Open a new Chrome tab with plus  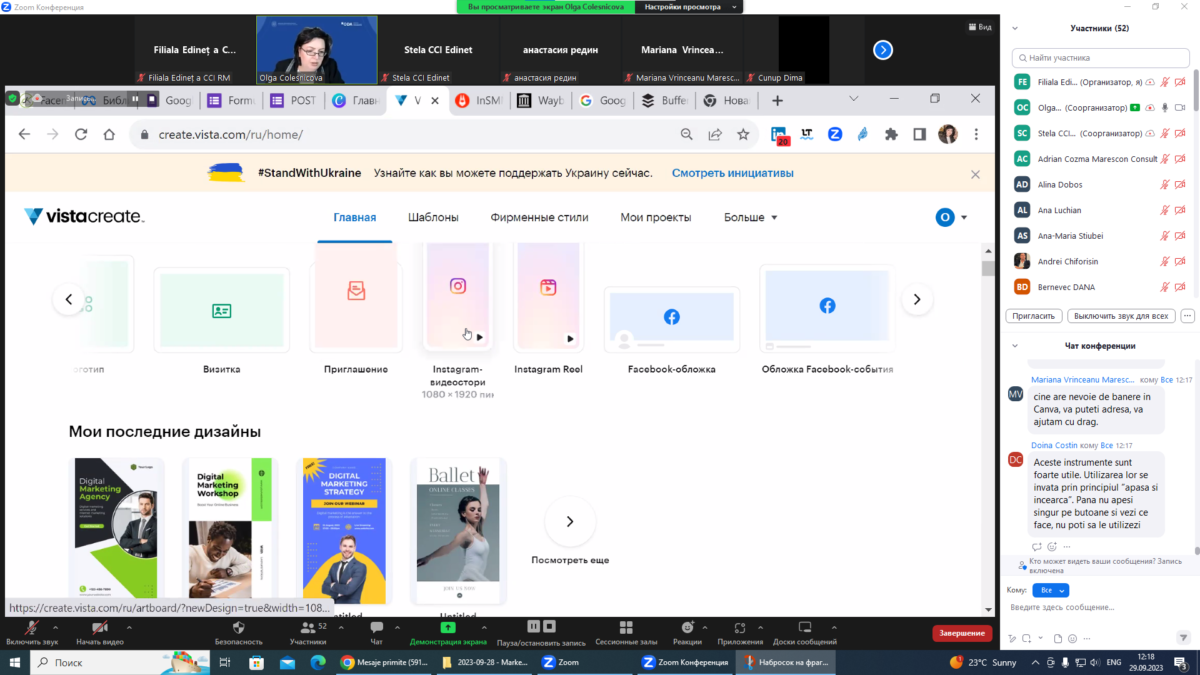[x=777, y=100]
